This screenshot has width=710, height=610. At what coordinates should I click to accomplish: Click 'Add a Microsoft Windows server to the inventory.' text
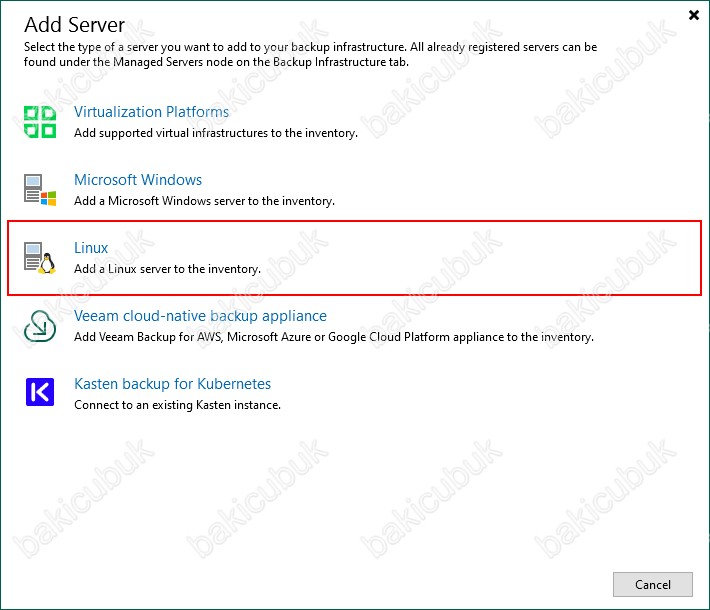coord(204,201)
